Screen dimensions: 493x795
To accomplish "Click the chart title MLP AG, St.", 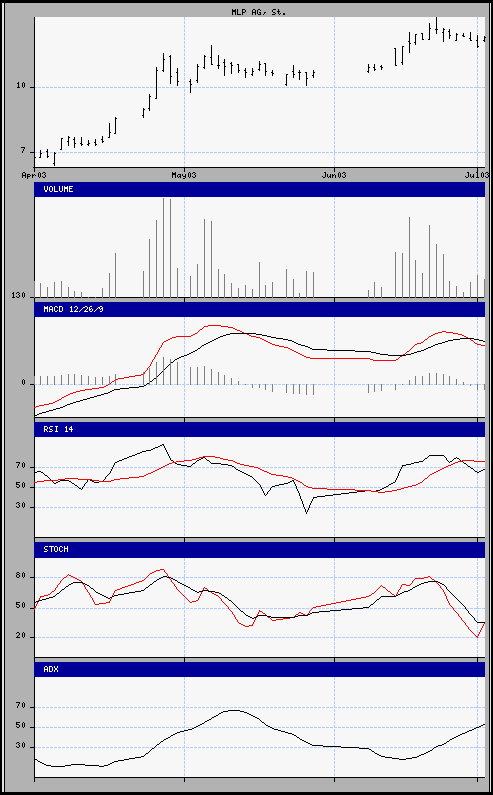I will (259, 12).
